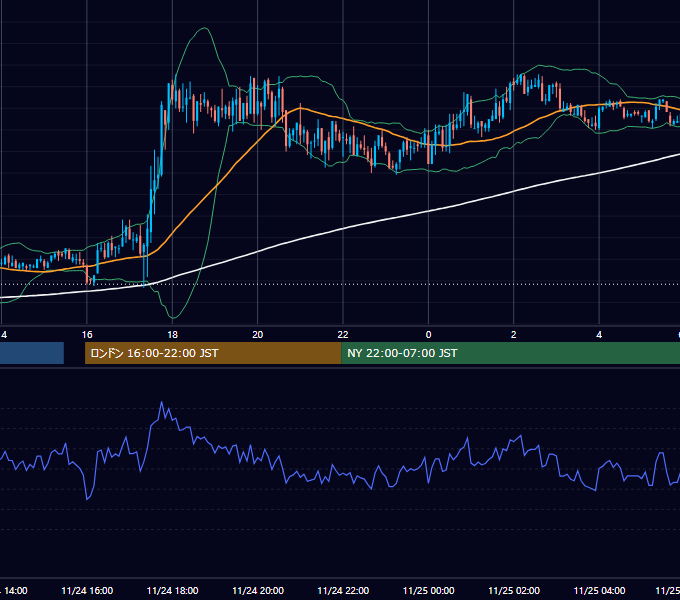
Task: Click the 4 hour label under chart
Action: point(599,335)
